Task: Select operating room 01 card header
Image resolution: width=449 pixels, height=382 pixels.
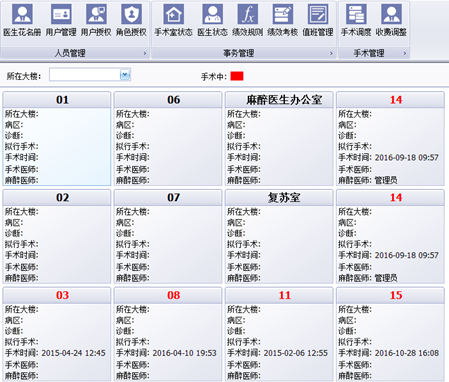Action: 57,100
